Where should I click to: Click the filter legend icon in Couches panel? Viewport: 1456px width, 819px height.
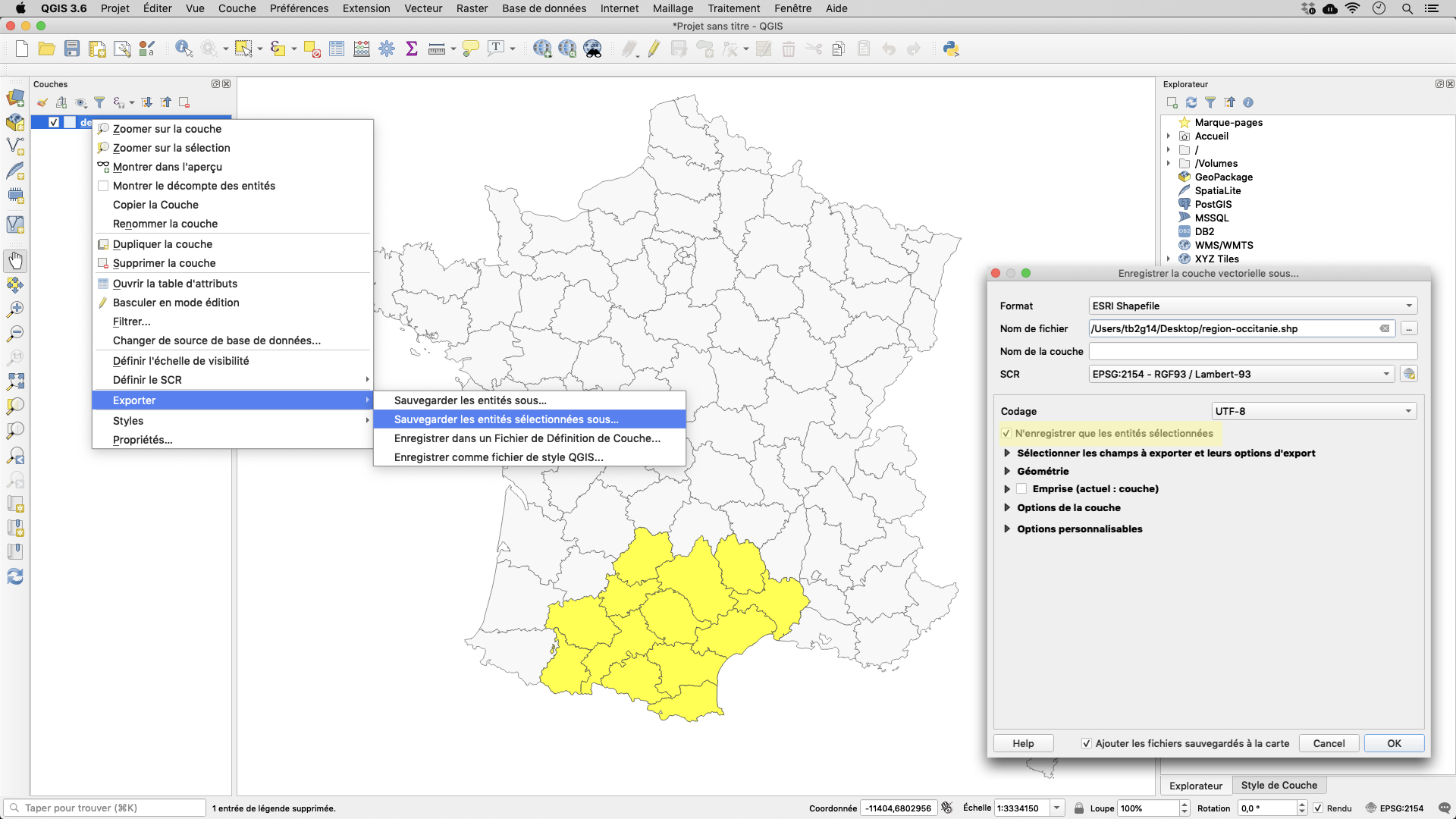(x=99, y=102)
